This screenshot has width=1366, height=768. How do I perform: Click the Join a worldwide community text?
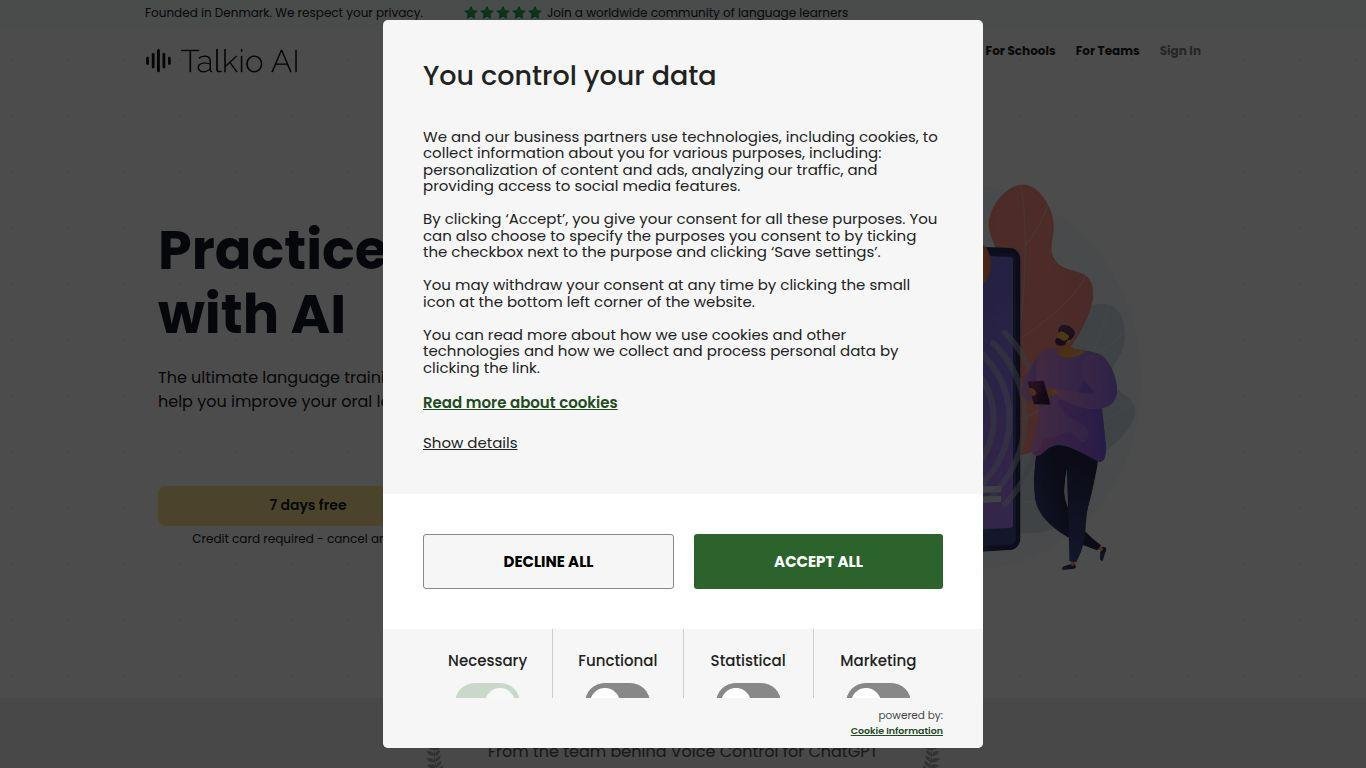click(x=697, y=13)
